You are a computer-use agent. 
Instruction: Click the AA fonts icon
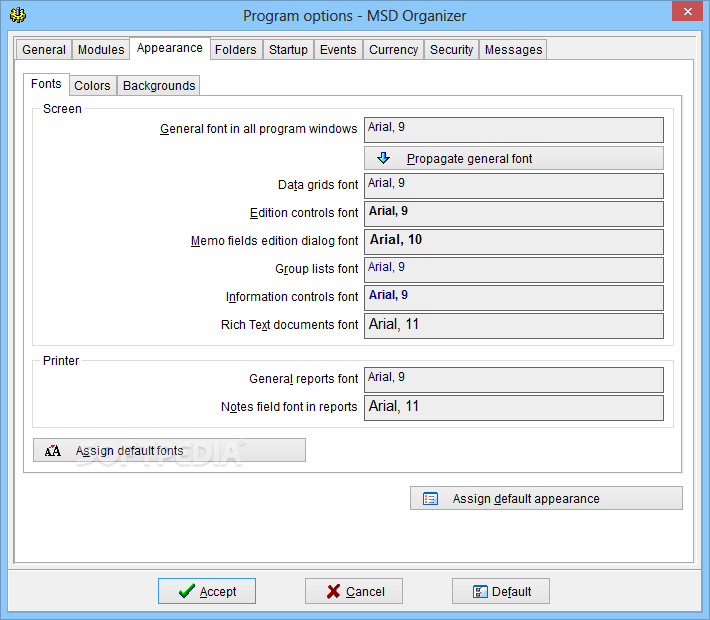click(53, 451)
